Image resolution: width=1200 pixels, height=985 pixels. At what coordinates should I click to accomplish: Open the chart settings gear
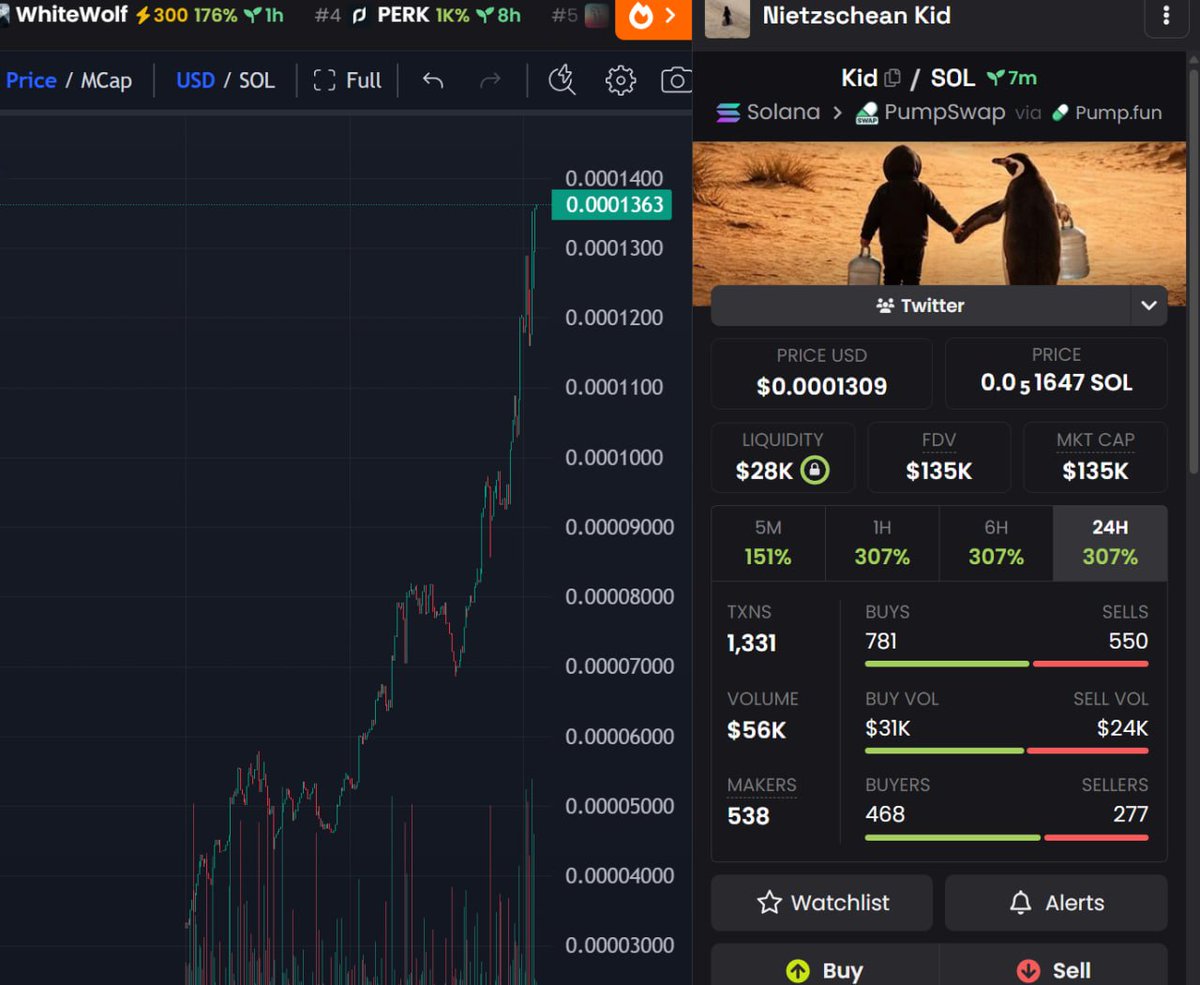click(620, 80)
